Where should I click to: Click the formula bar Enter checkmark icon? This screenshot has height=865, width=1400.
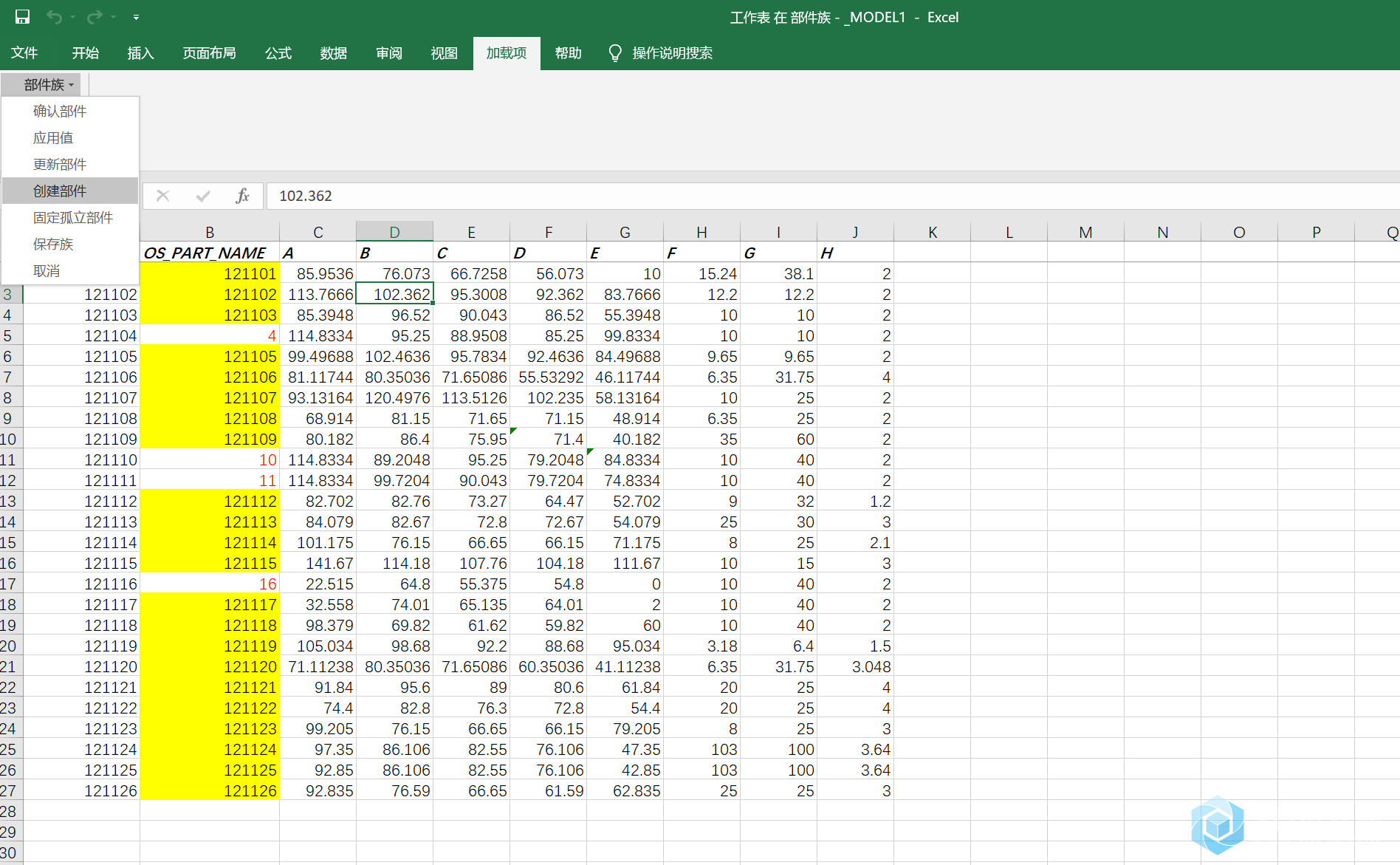(203, 196)
